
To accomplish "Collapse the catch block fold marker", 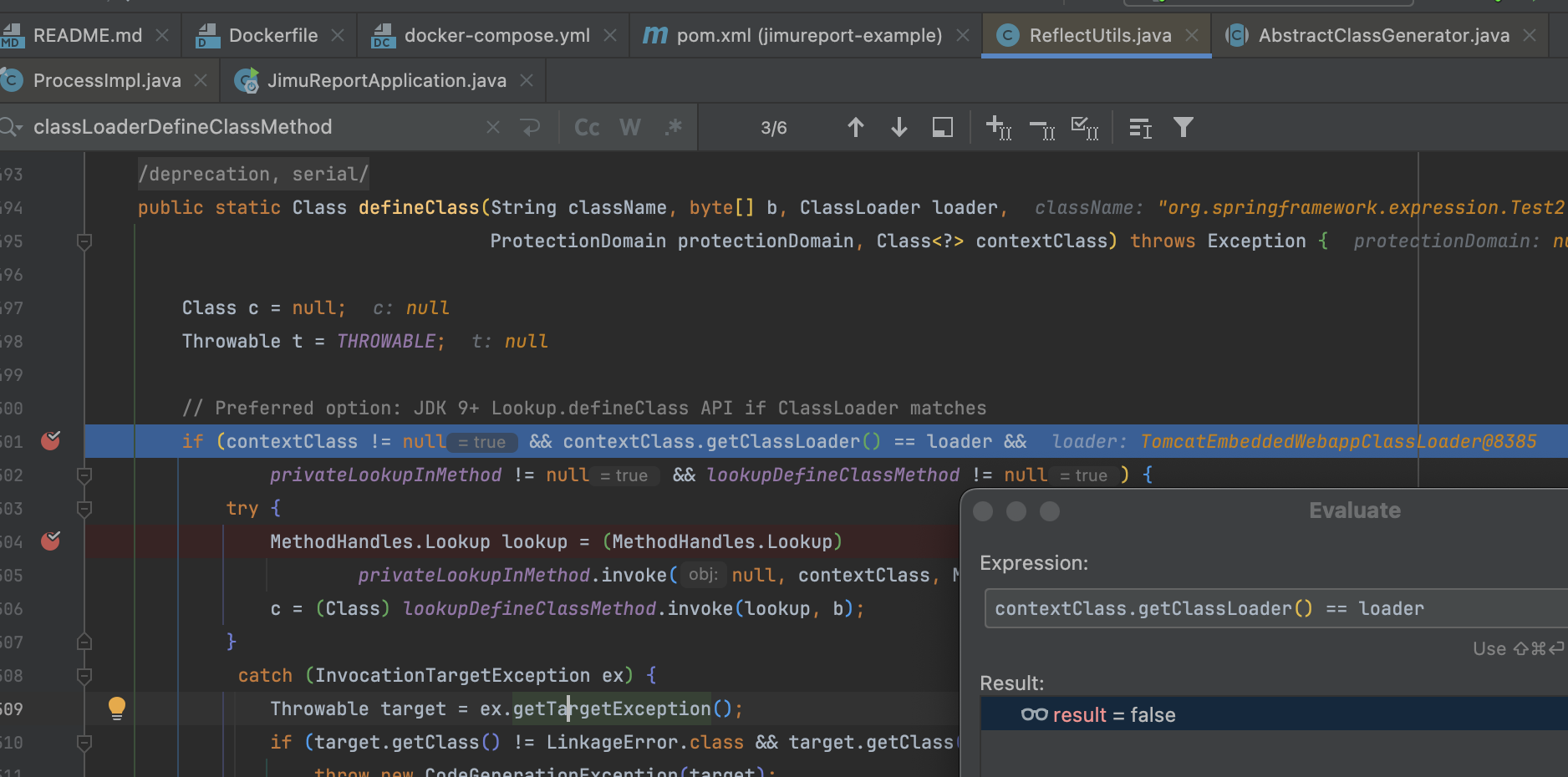I will tap(84, 675).
